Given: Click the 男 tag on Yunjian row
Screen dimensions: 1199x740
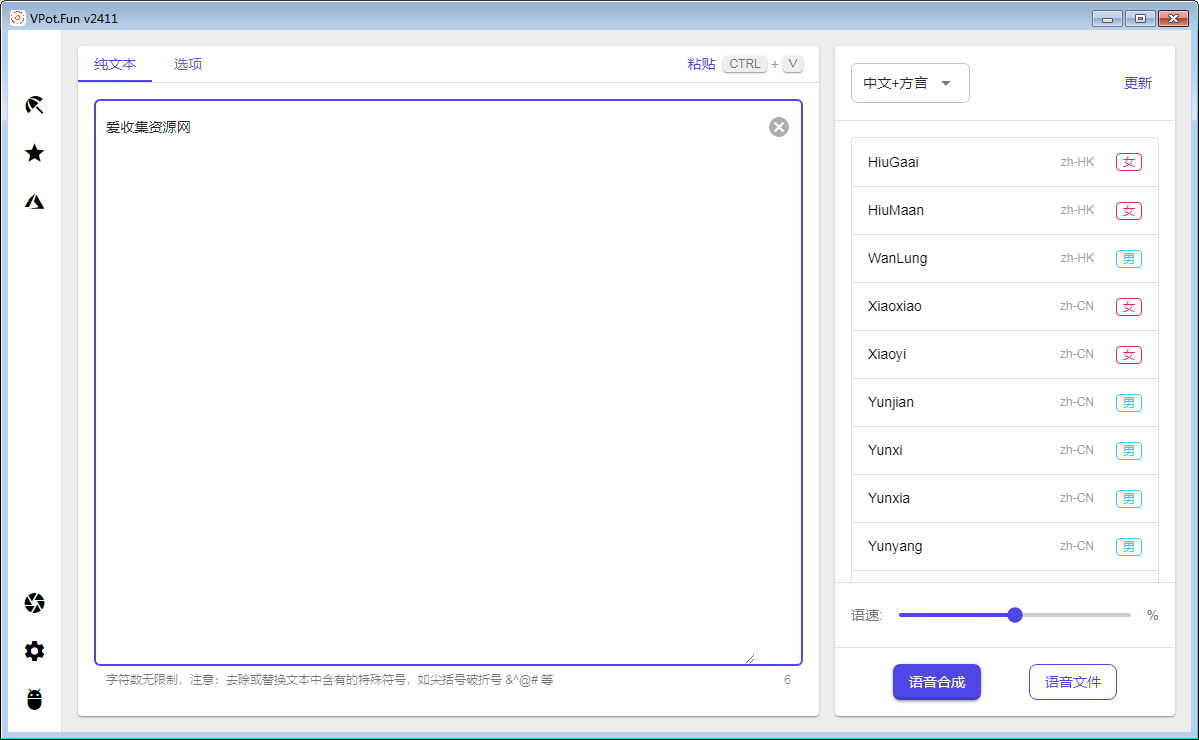Looking at the screenshot, I should [x=1129, y=403].
